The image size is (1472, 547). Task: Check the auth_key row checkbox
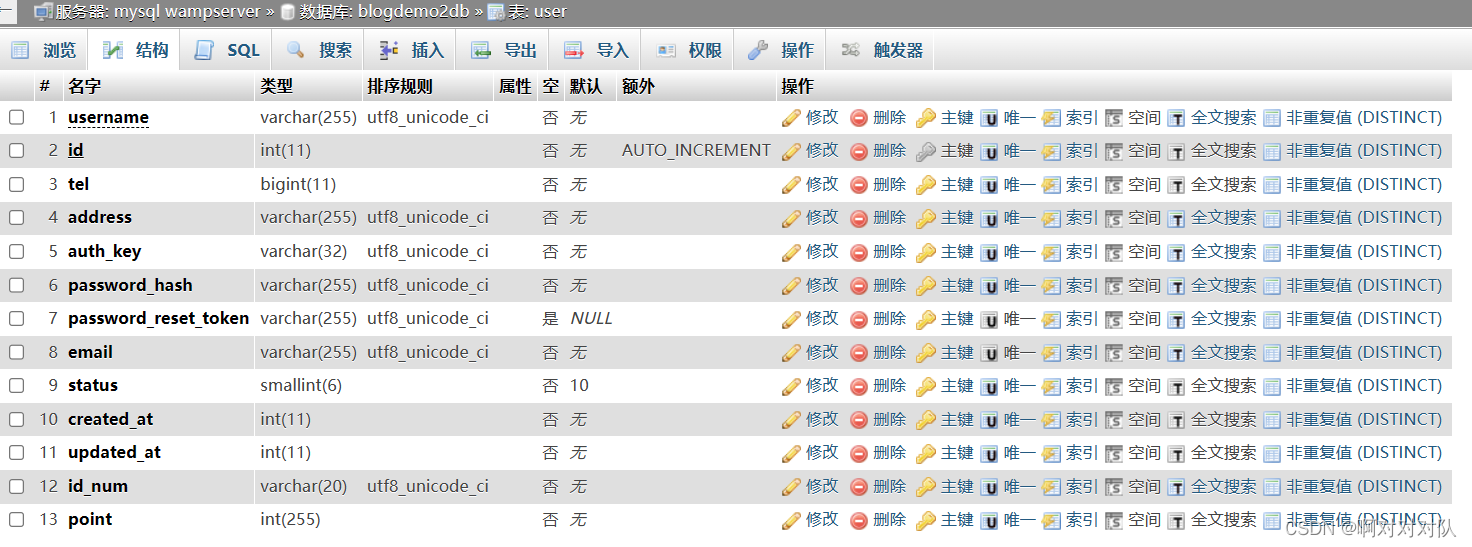pyautogui.click(x=17, y=251)
